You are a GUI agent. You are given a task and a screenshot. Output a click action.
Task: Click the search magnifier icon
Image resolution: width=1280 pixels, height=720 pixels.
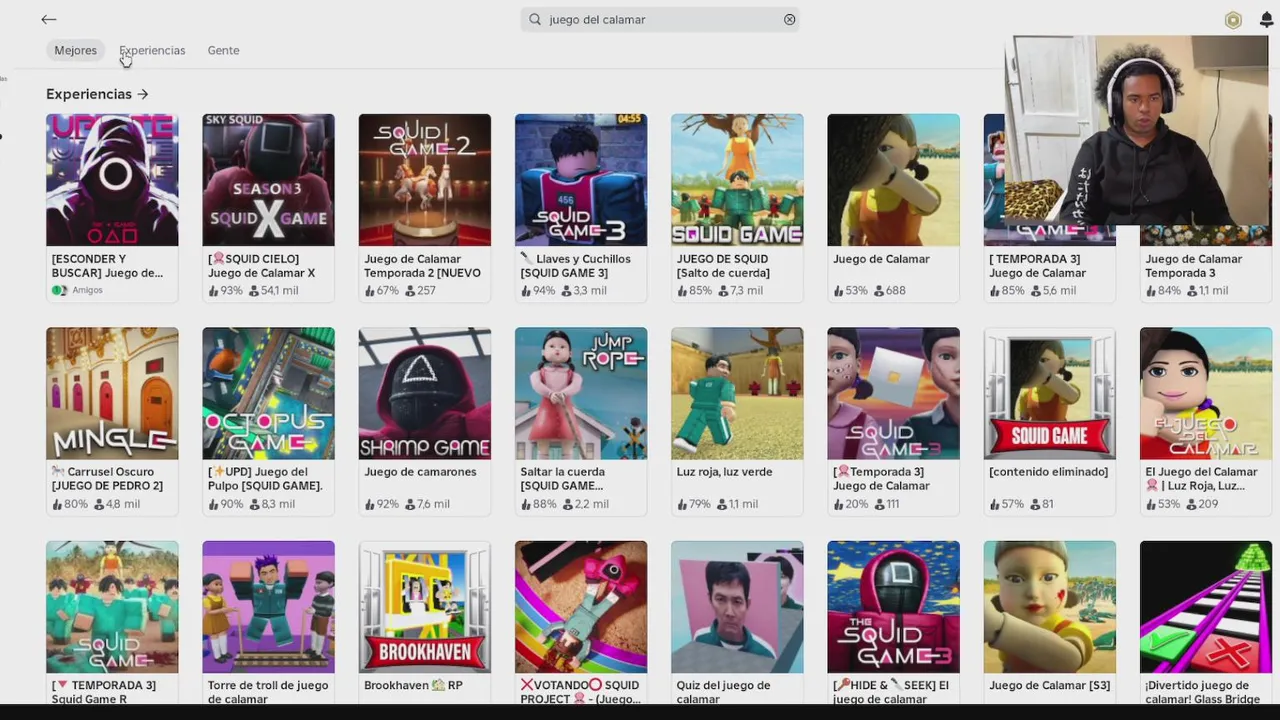point(535,19)
